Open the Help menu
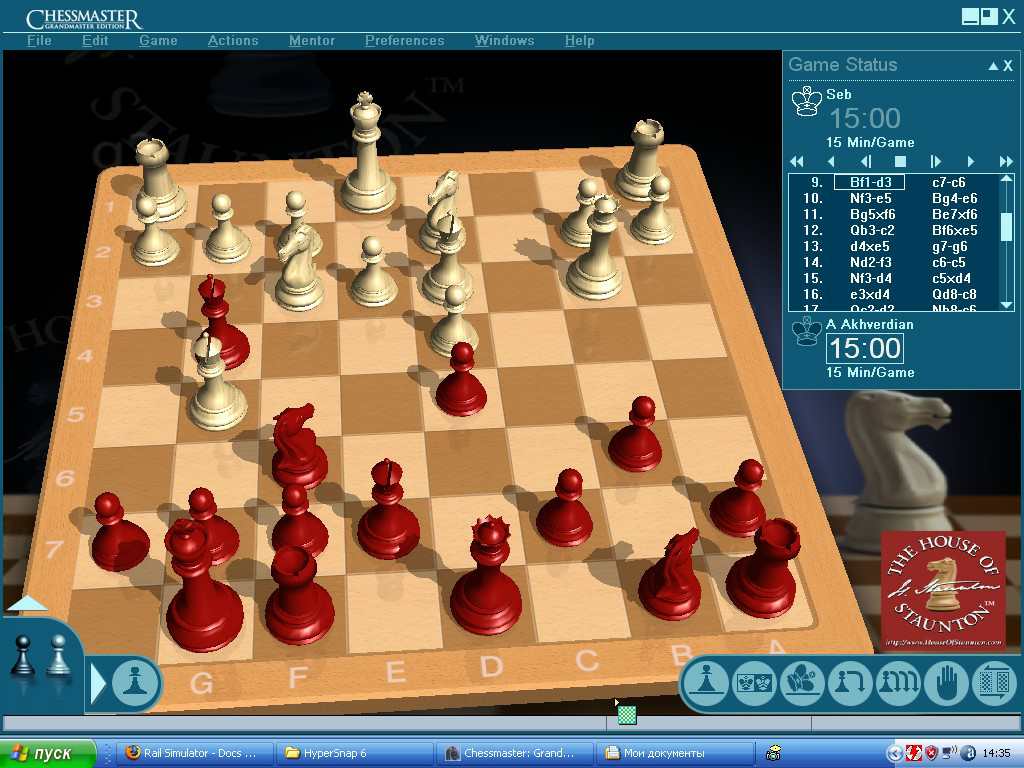Image resolution: width=1024 pixels, height=768 pixels. [x=580, y=40]
